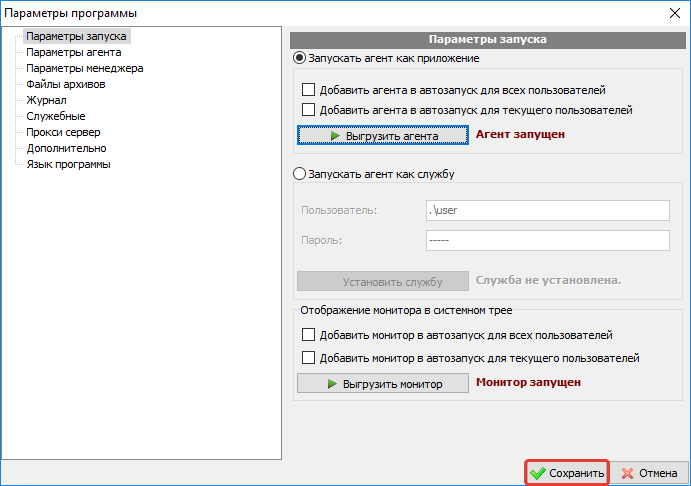Click the green checkmark icon on Сохранить
691x486 pixels.
click(538, 473)
